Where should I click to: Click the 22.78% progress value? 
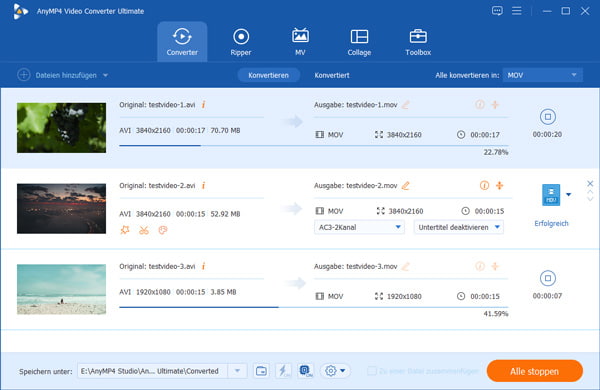pos(496,152)
